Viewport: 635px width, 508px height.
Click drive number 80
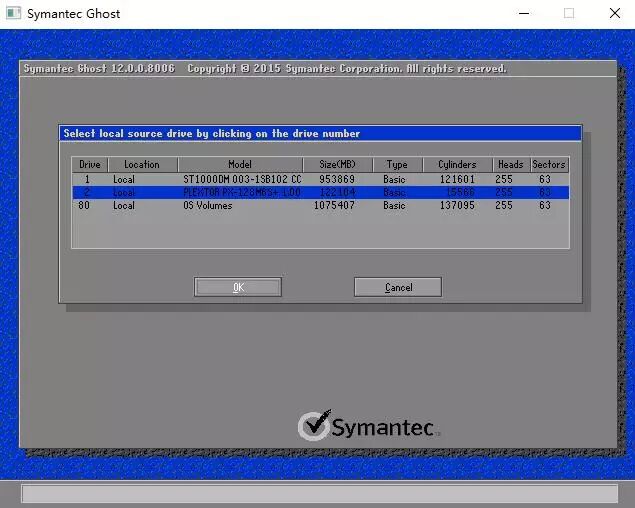(84, 205)
